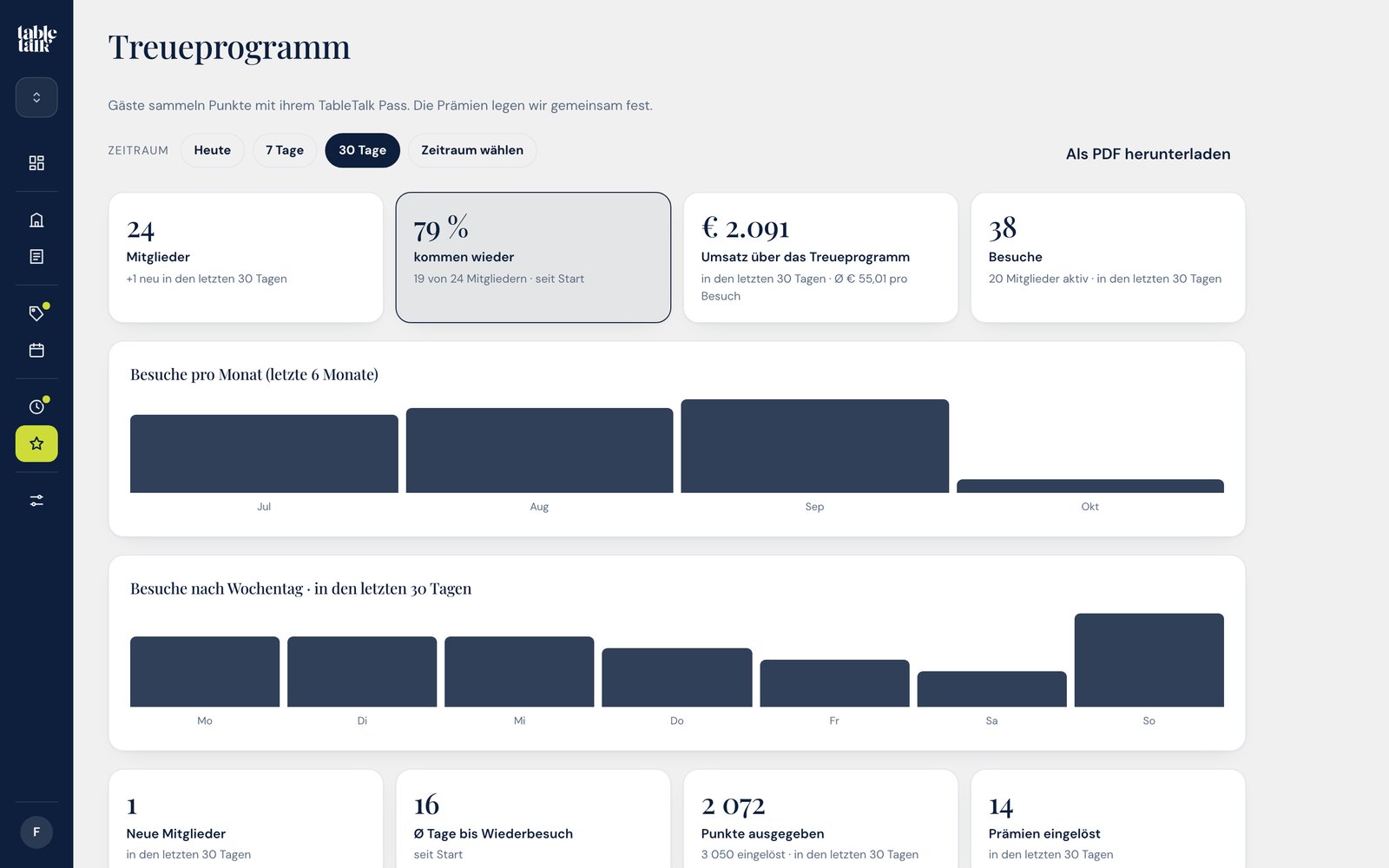
Task: Click the Mo weekday bar
Action: pyautogui.click(x=205, y=672)
